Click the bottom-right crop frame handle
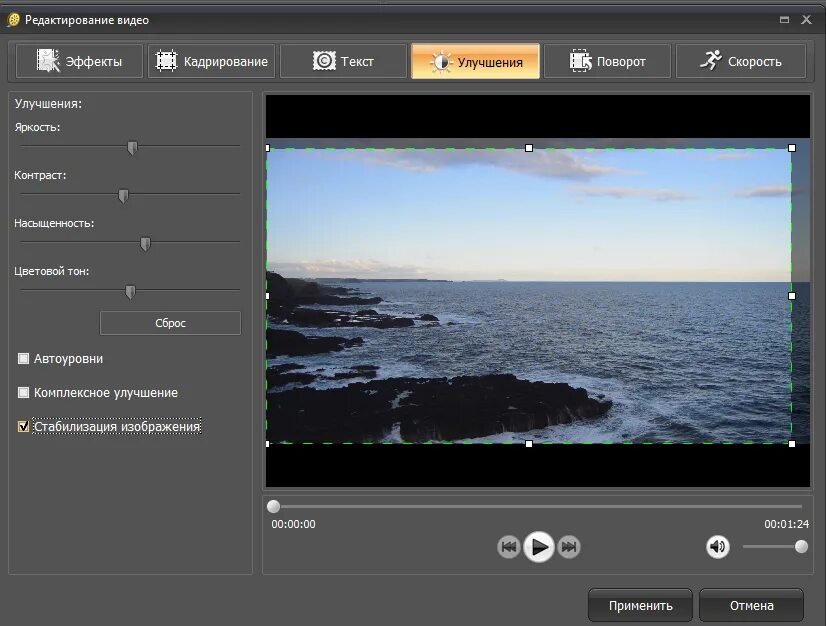This screenshot has height=626, width=826. coord(792,444)
